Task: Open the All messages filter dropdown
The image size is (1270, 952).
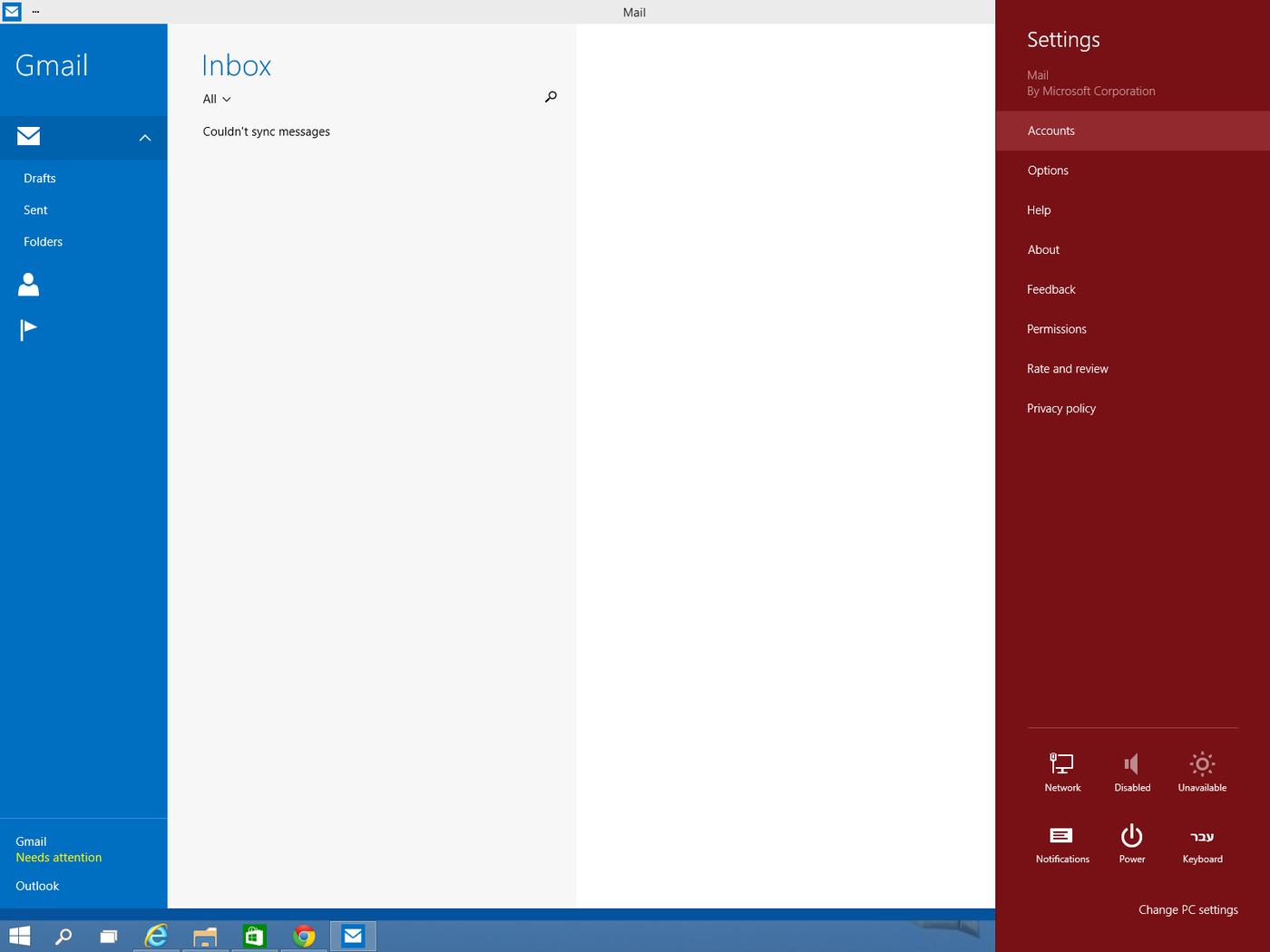Action: [216, 99]
